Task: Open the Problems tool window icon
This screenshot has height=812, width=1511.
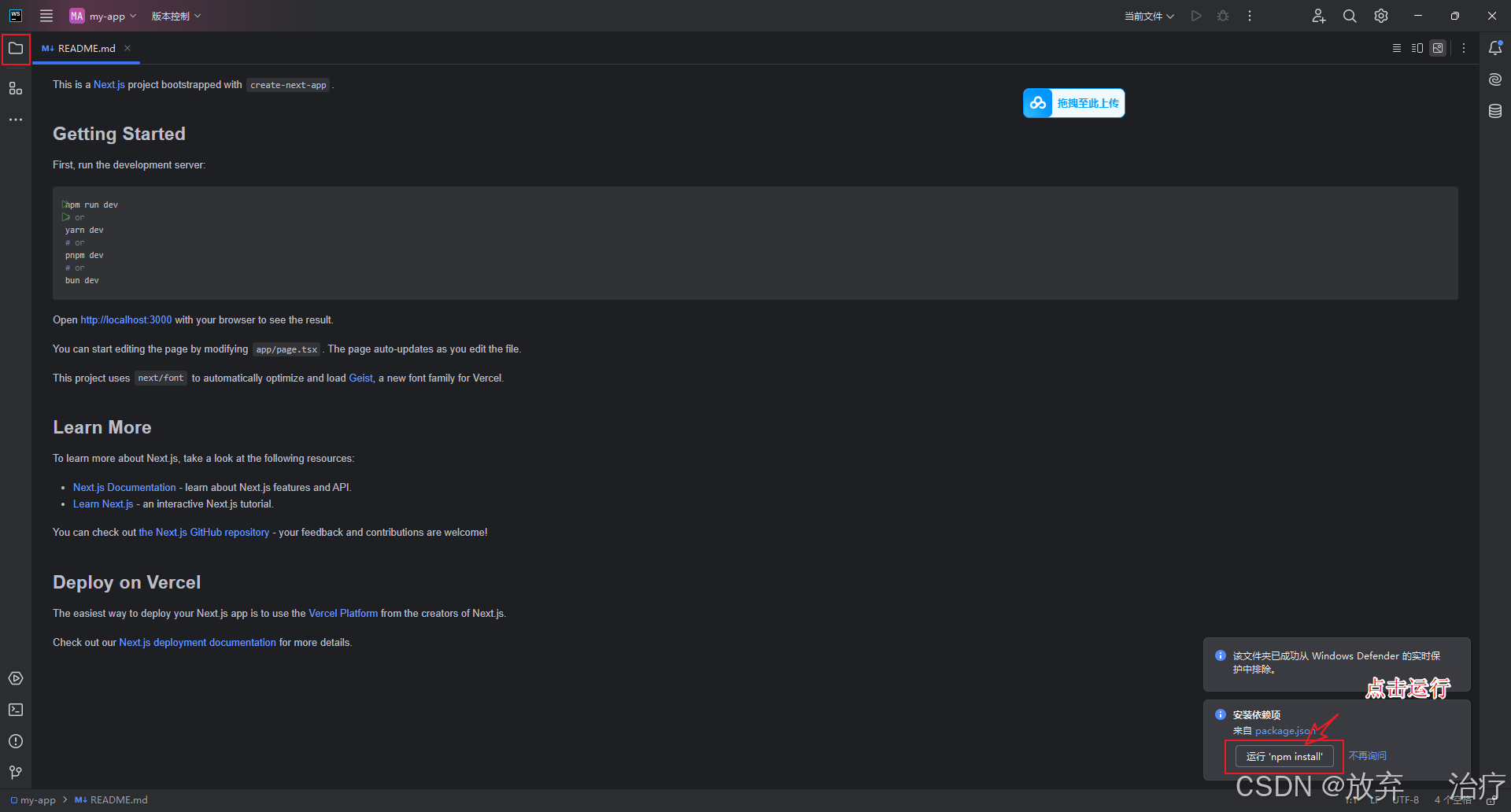Action: tap(16, 741)
